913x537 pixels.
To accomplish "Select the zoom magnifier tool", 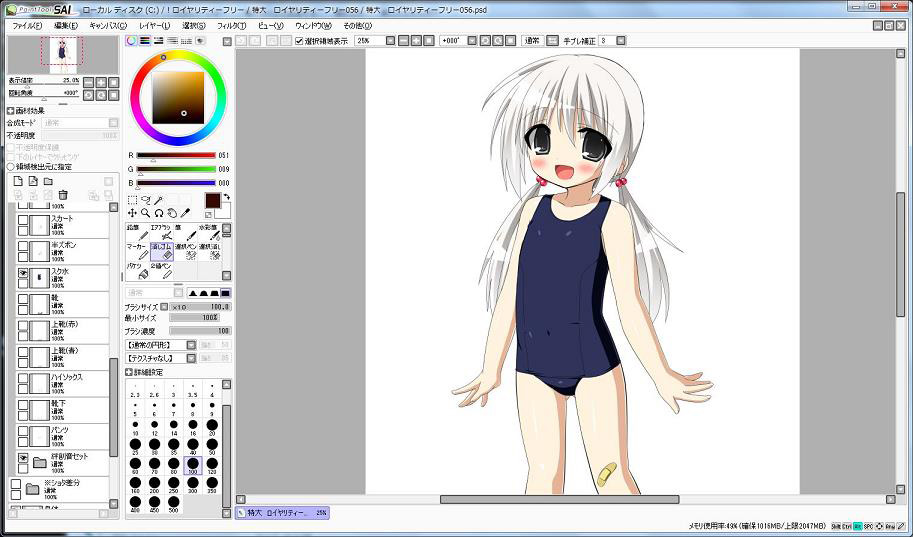I will pos(145,213).
